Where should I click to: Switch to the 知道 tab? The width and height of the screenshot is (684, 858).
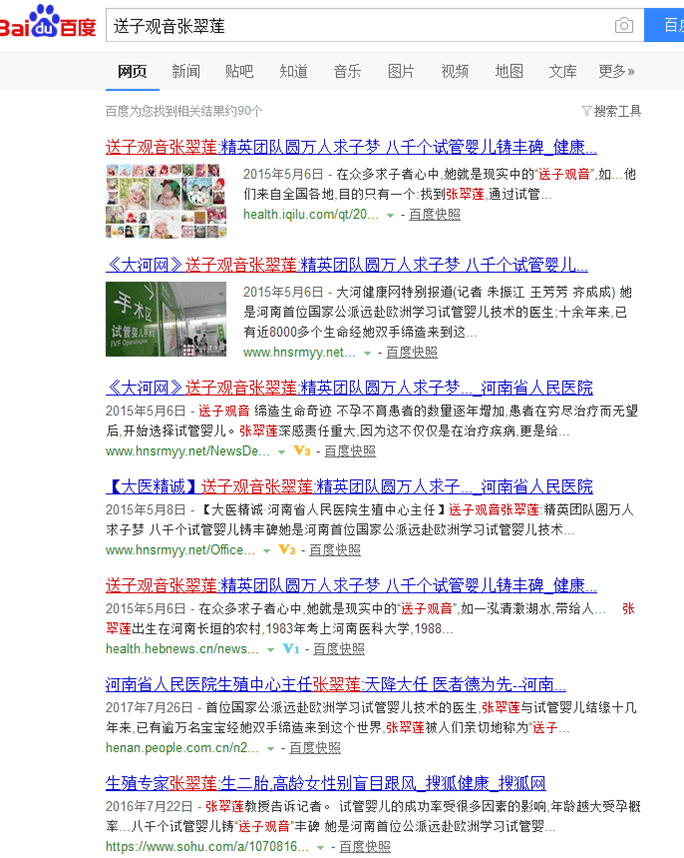[x=293, y=71]
